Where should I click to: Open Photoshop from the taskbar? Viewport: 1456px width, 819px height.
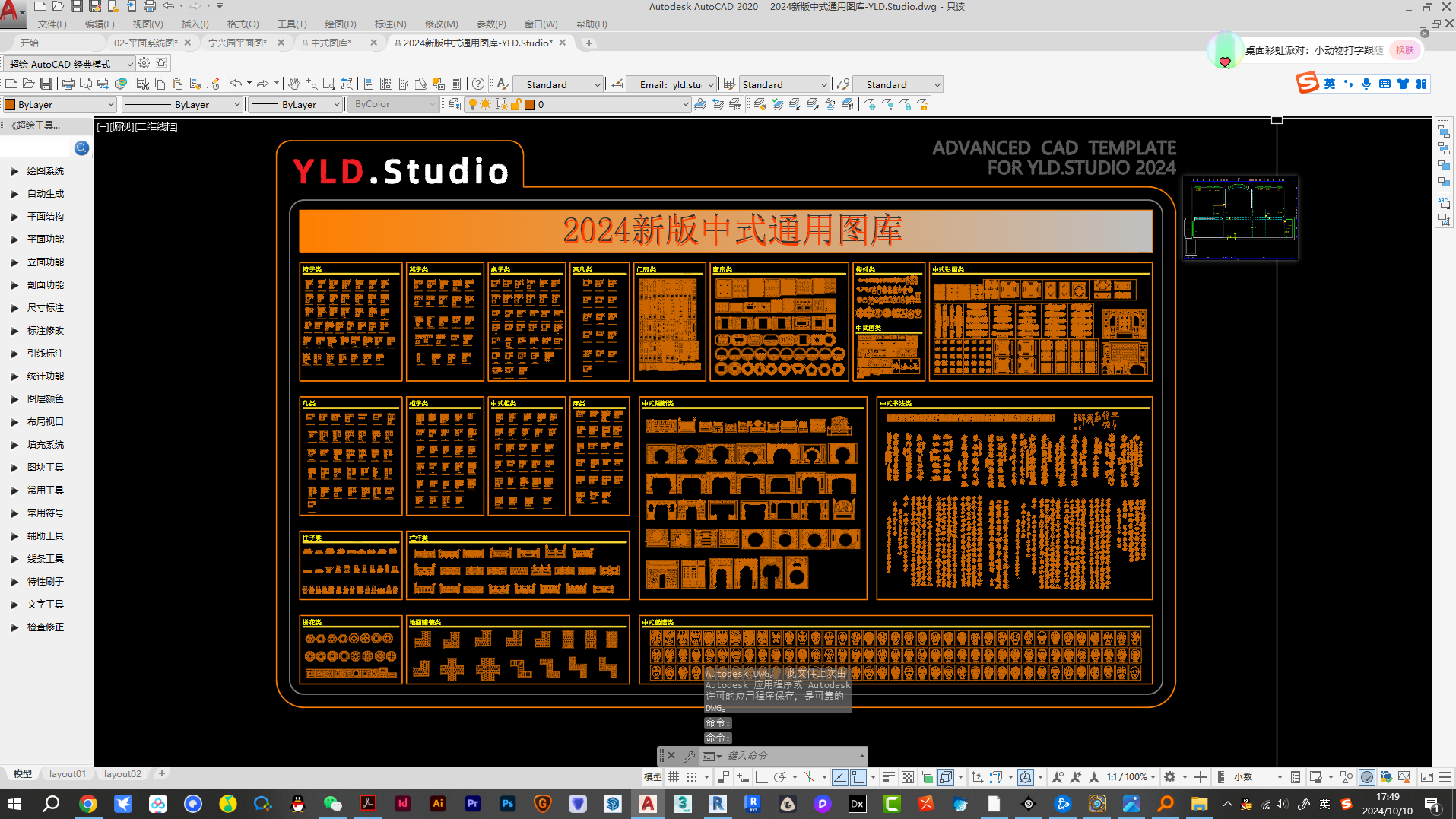(508, 804)
